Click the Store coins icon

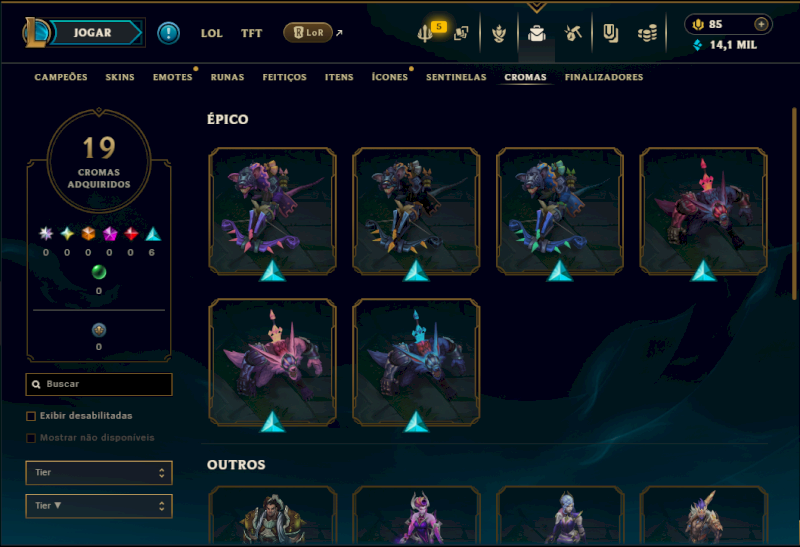coord(647,34)
